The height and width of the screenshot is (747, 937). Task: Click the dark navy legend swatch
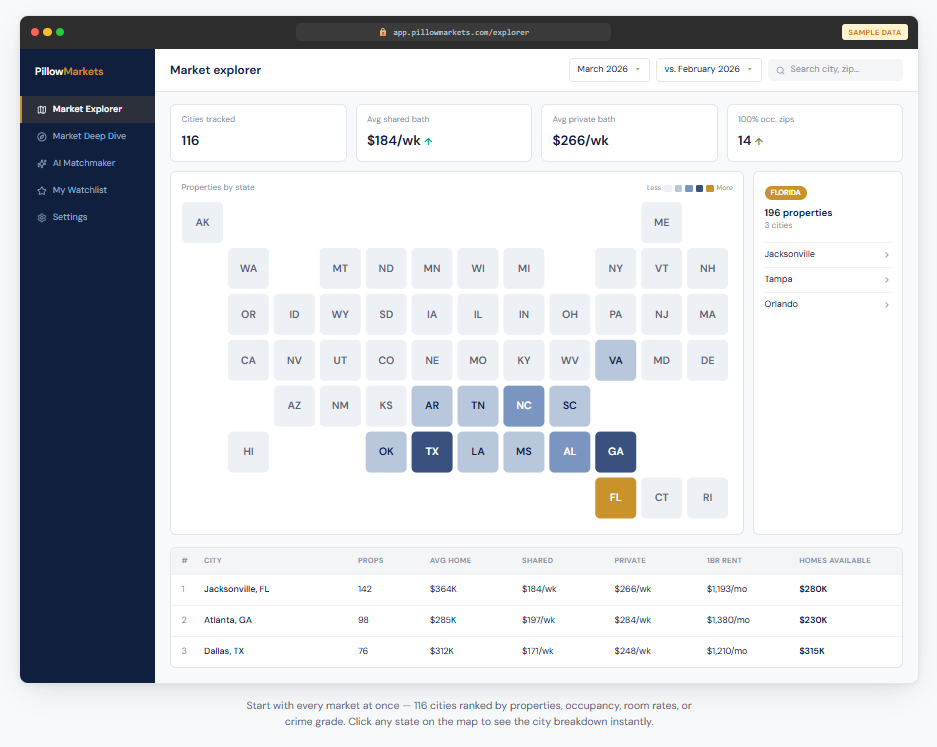pyautogui.click(x=699, y=188)
